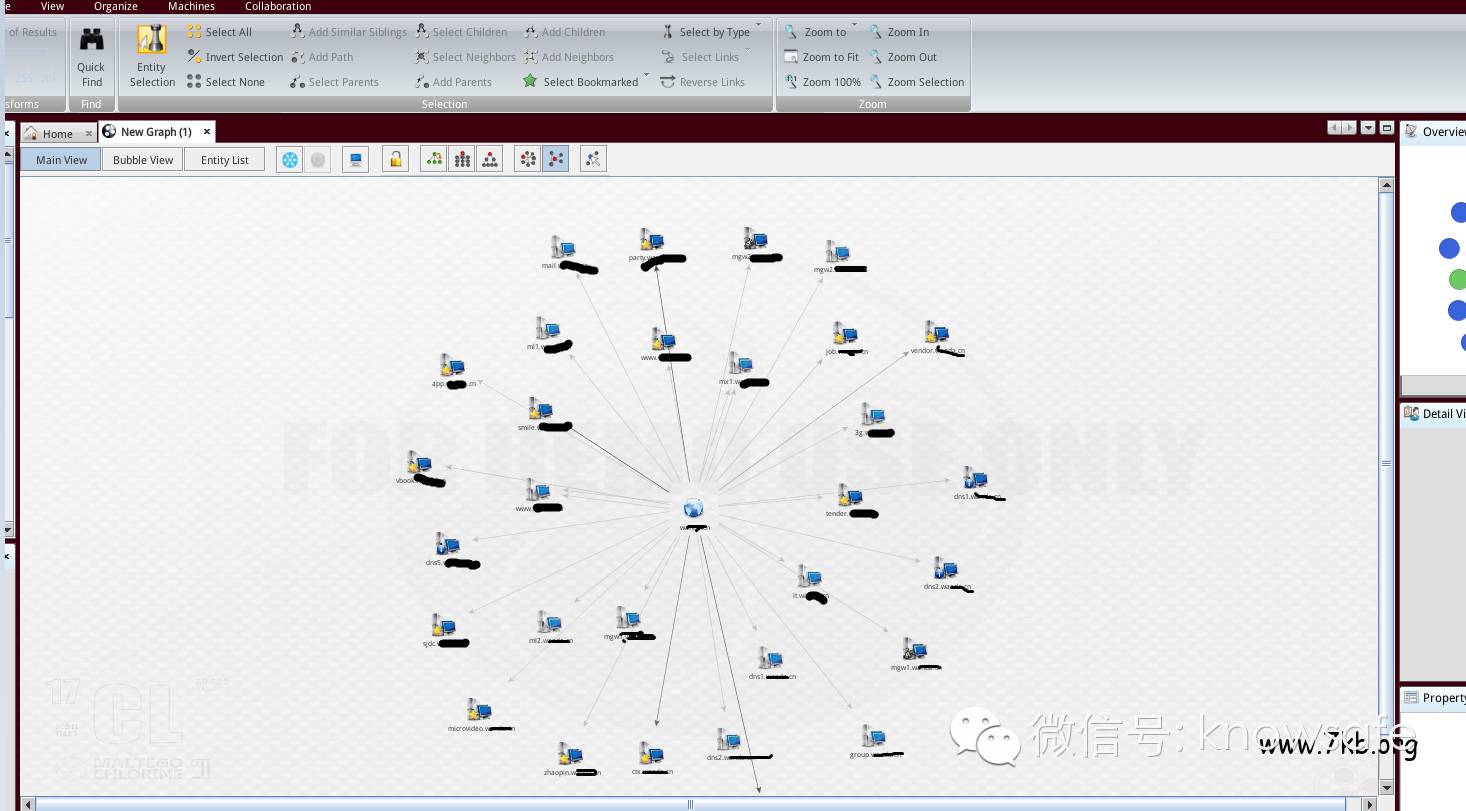Click Zoom Selection
The image size is (1466, 811).
tap(916, 82)
